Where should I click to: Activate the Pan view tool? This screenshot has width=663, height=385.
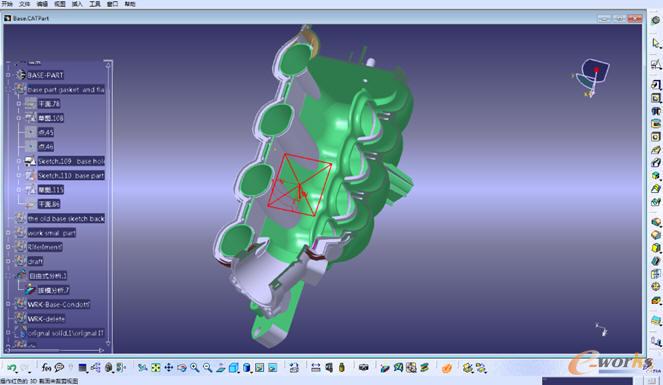click(169, 368)
